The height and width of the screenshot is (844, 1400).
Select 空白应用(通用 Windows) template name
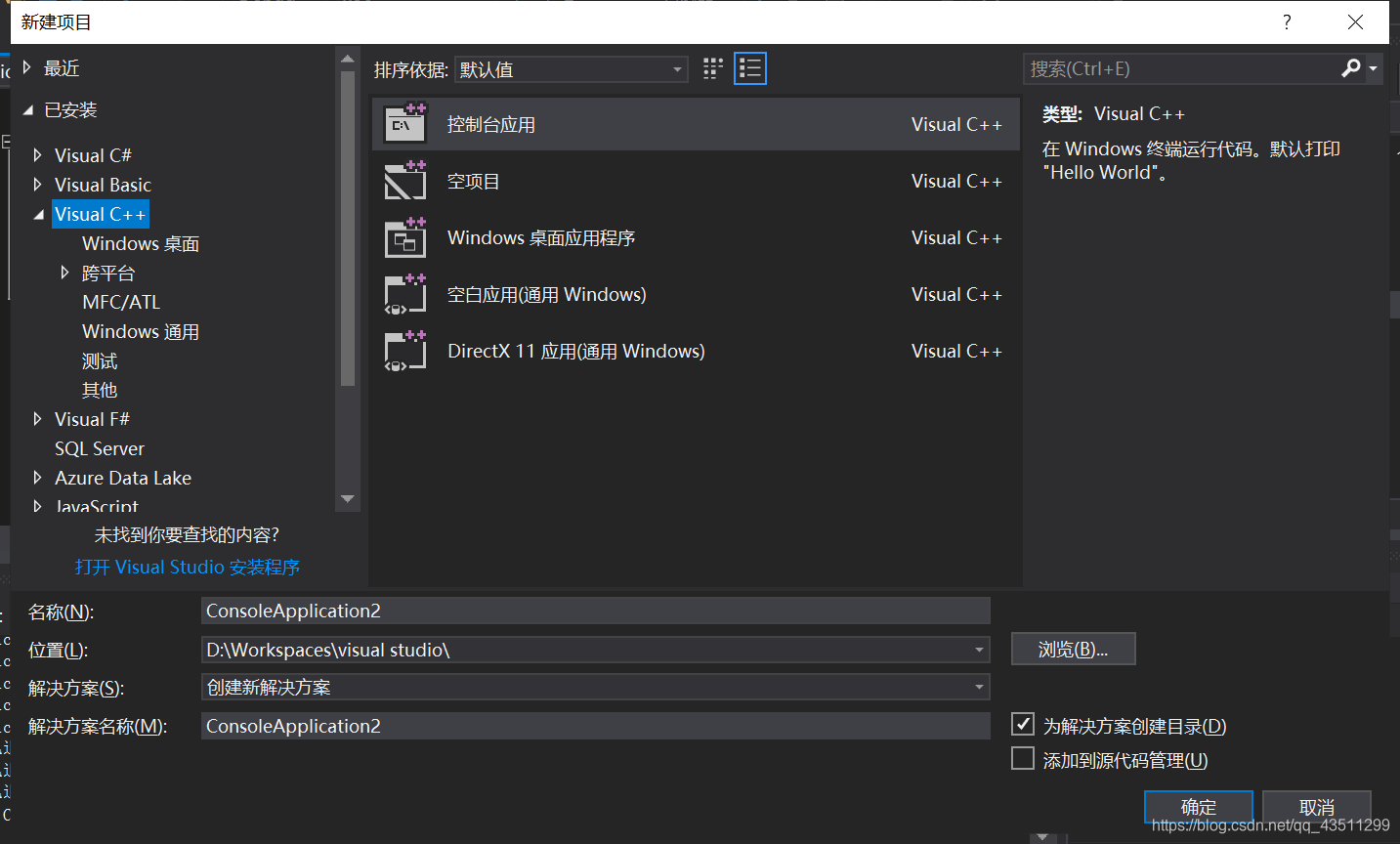tap(547, 294)
